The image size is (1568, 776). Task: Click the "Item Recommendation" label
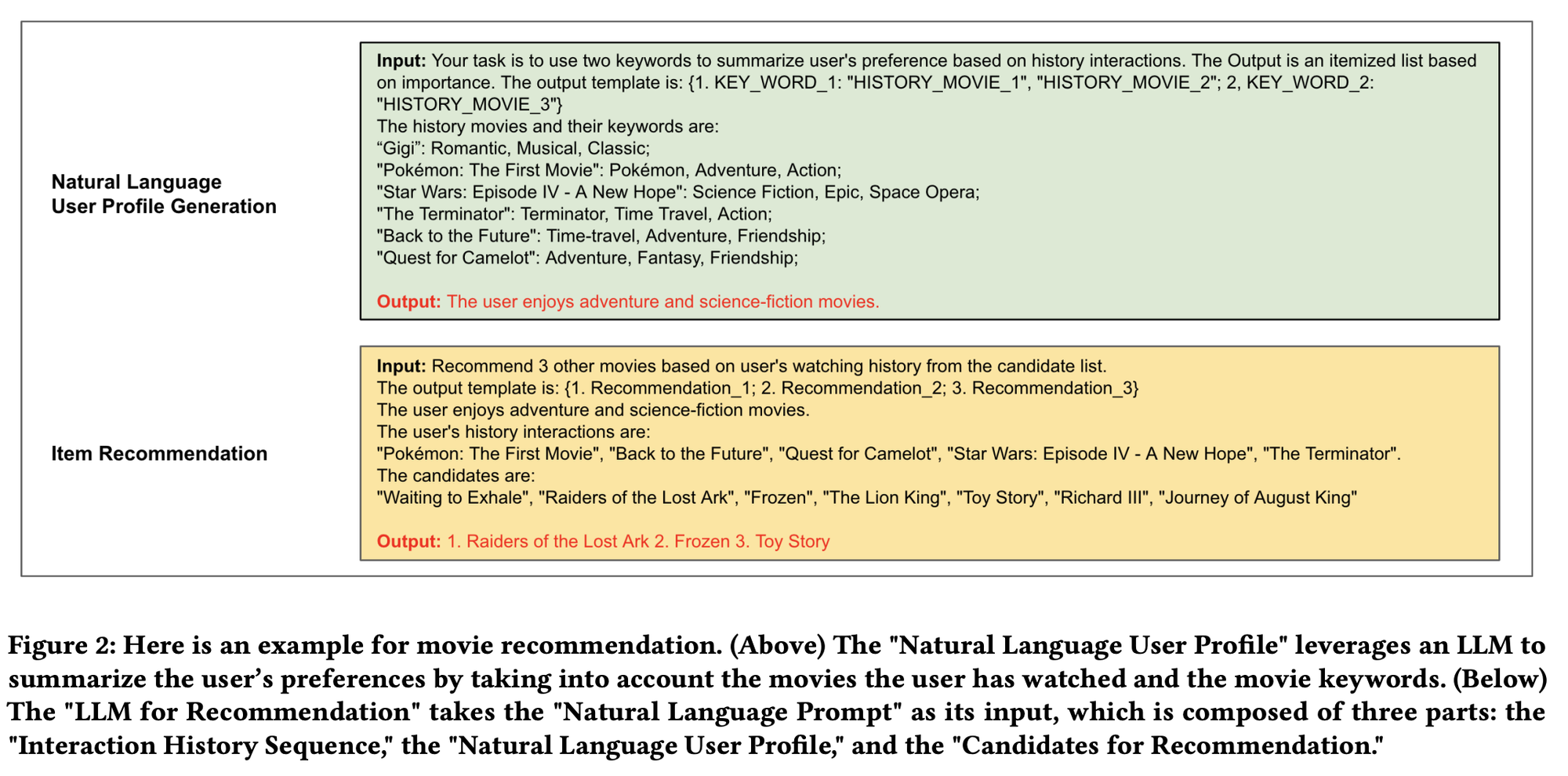[159, 454]
